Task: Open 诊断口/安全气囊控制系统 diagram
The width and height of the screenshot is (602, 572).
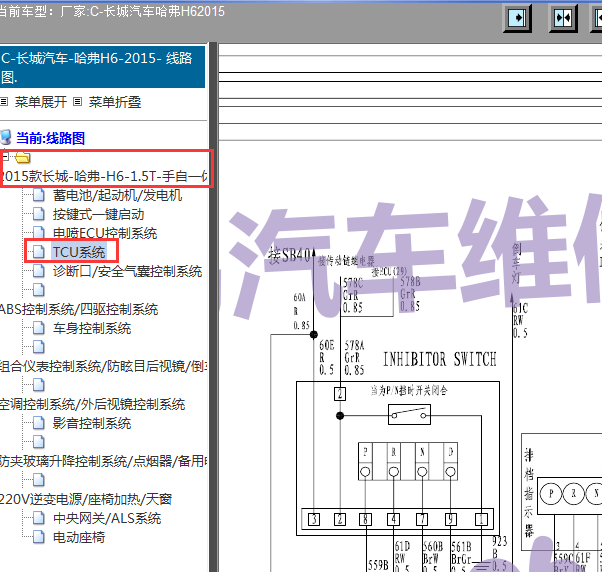Action: pos(127,271)
